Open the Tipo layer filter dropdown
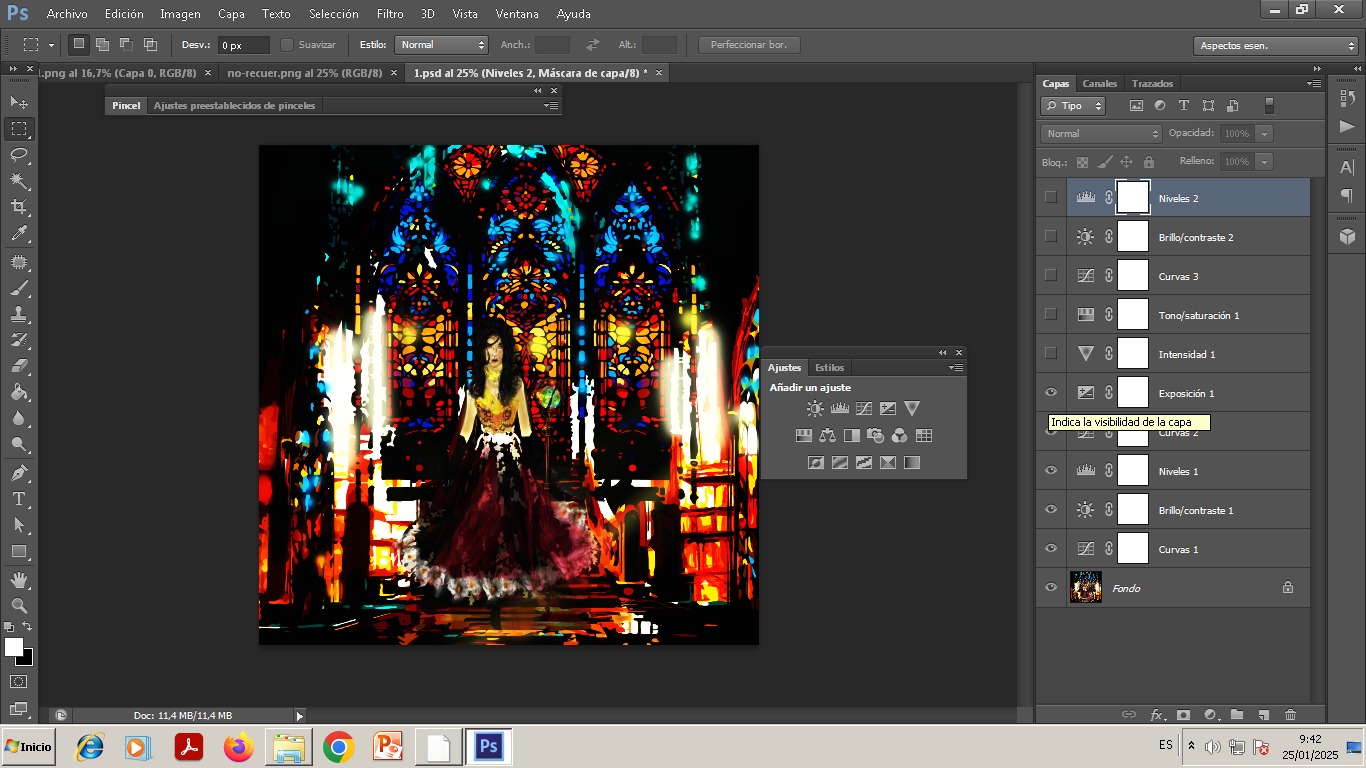 [x=1073, y=105]
